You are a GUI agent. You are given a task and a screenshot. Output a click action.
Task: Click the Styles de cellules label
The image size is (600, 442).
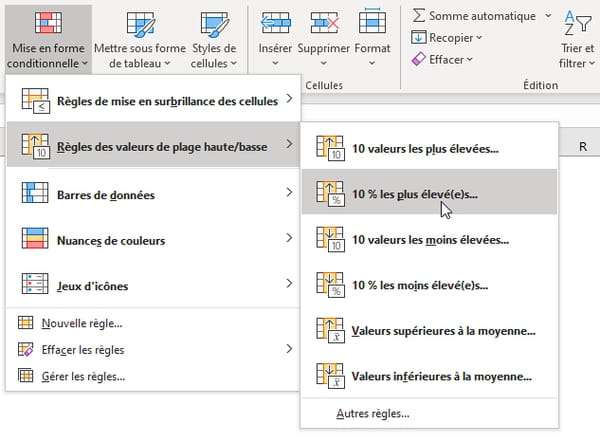214,55
